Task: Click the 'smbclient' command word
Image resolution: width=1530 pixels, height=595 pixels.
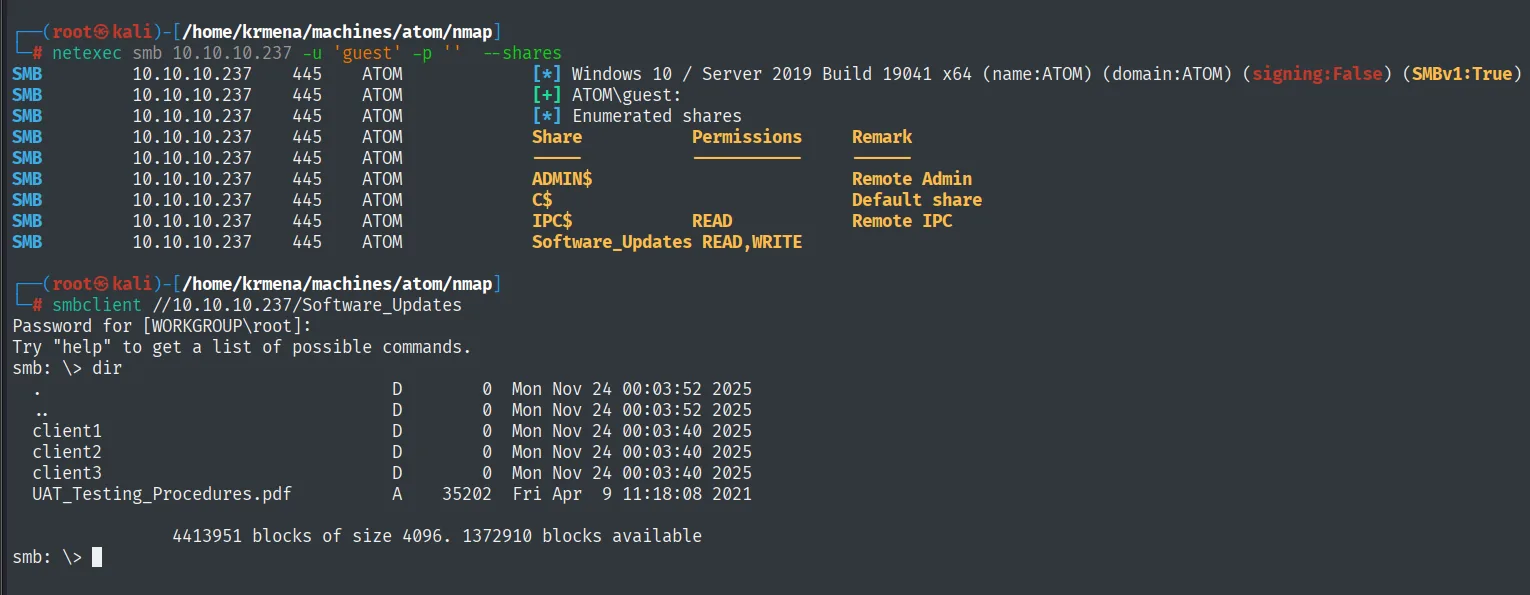Action: coord(97,305)
